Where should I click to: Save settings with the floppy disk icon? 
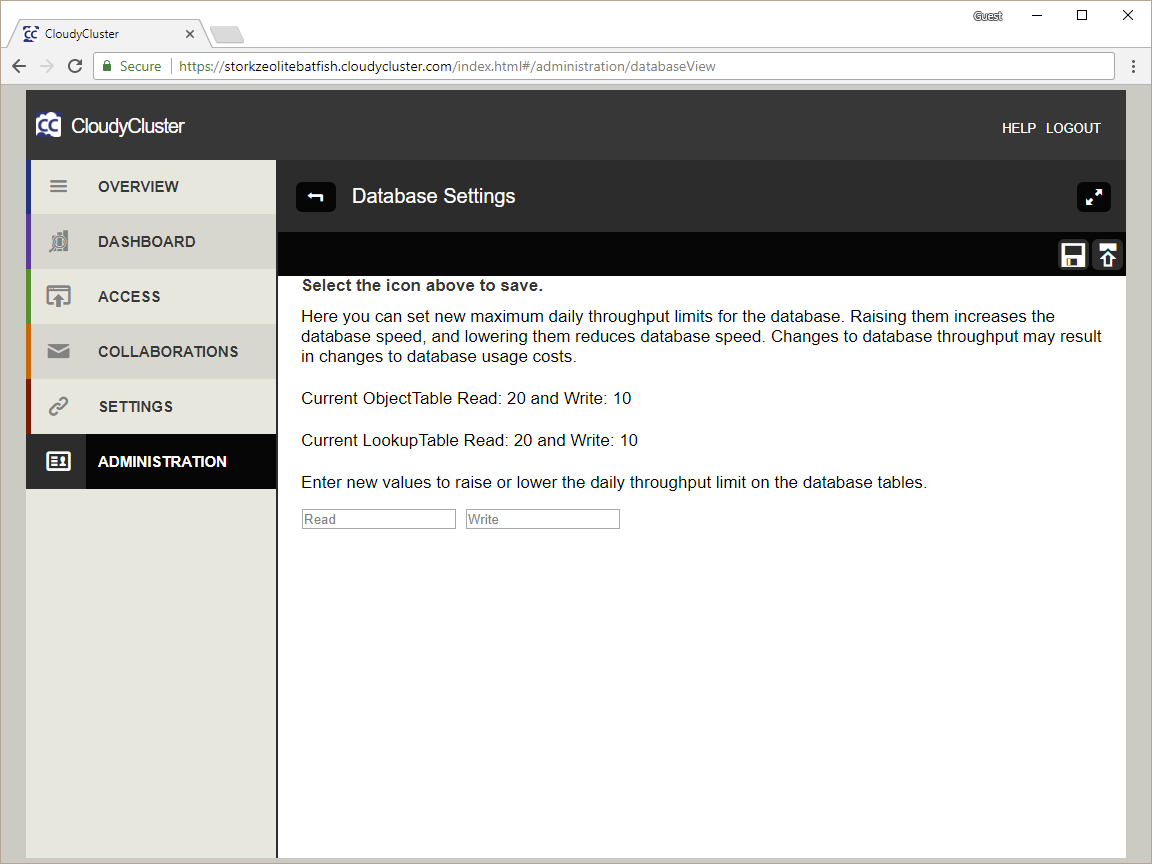pyautogui.click(x=1073, y=256)
